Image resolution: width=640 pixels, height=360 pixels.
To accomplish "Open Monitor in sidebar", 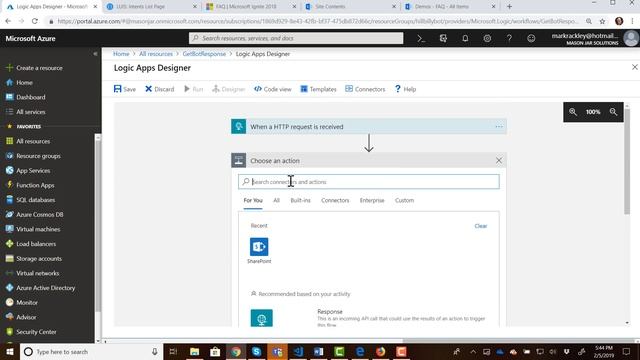I will (22, 302).
